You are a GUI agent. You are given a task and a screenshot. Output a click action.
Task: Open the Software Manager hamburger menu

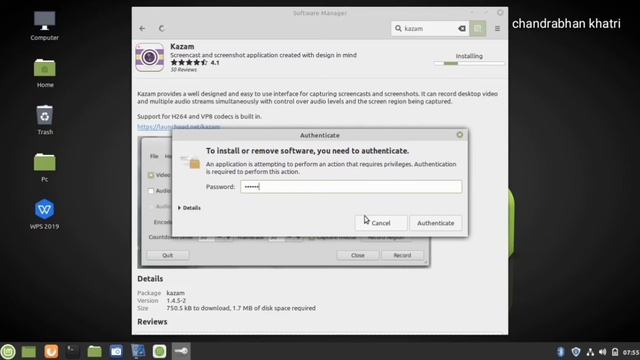497,29
